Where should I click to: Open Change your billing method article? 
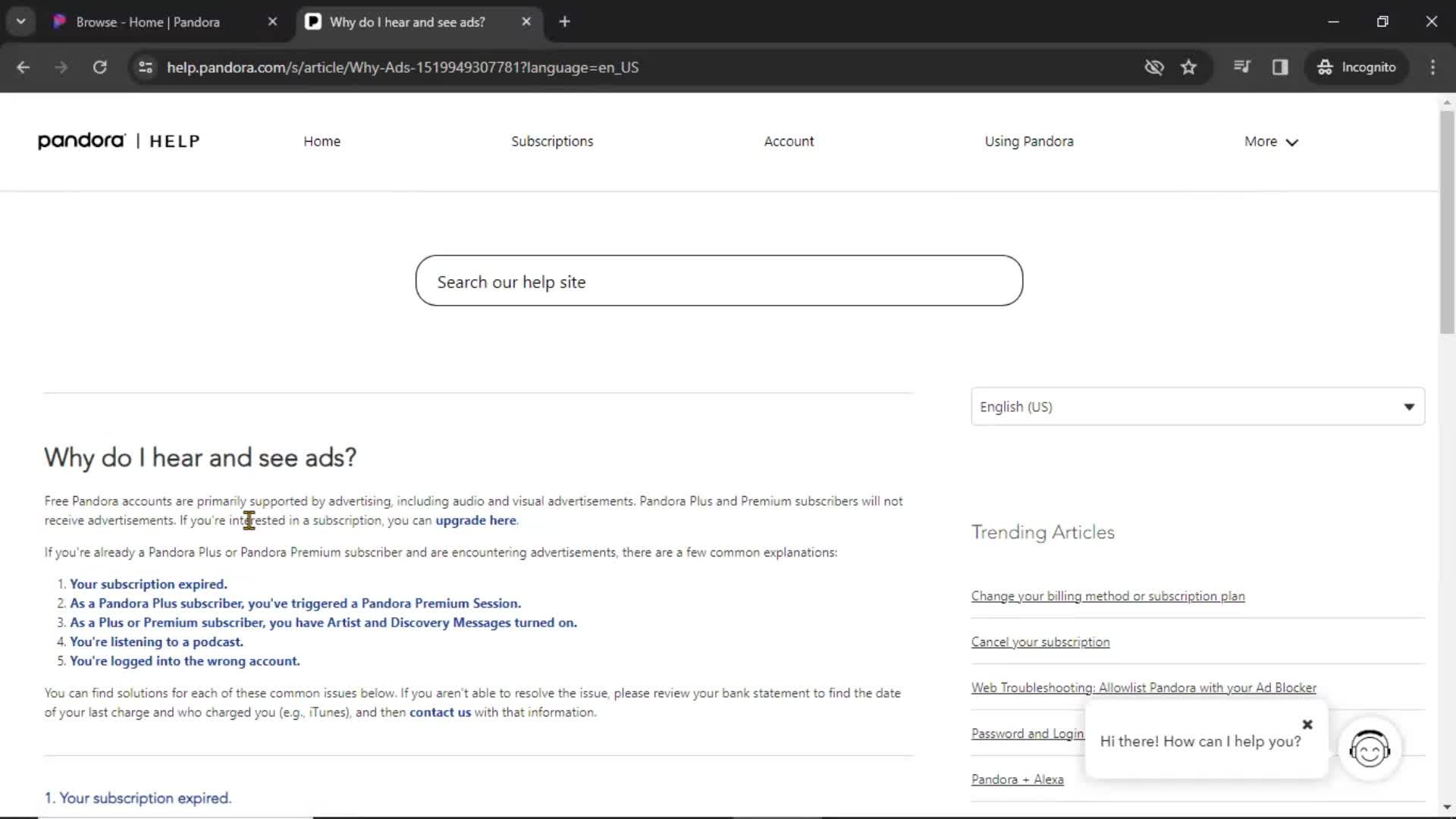click(x=1108, y=597)
